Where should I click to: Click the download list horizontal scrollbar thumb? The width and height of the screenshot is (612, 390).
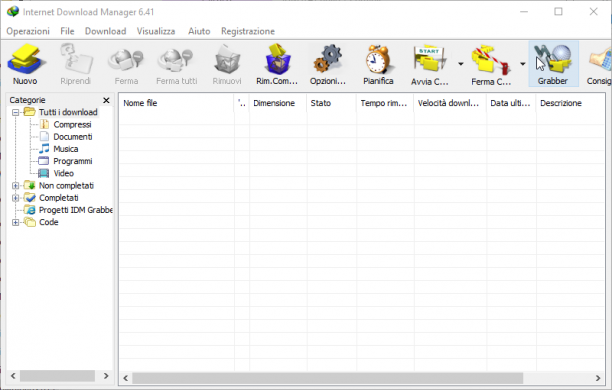327,378
